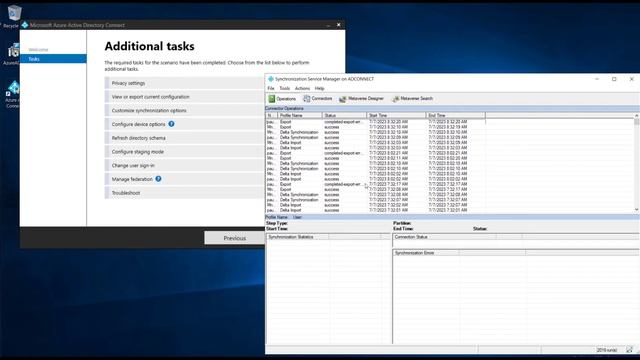640x360 pixels.
Task: Select Export row started 7:32:17 AM
Action: click(376, 184)
